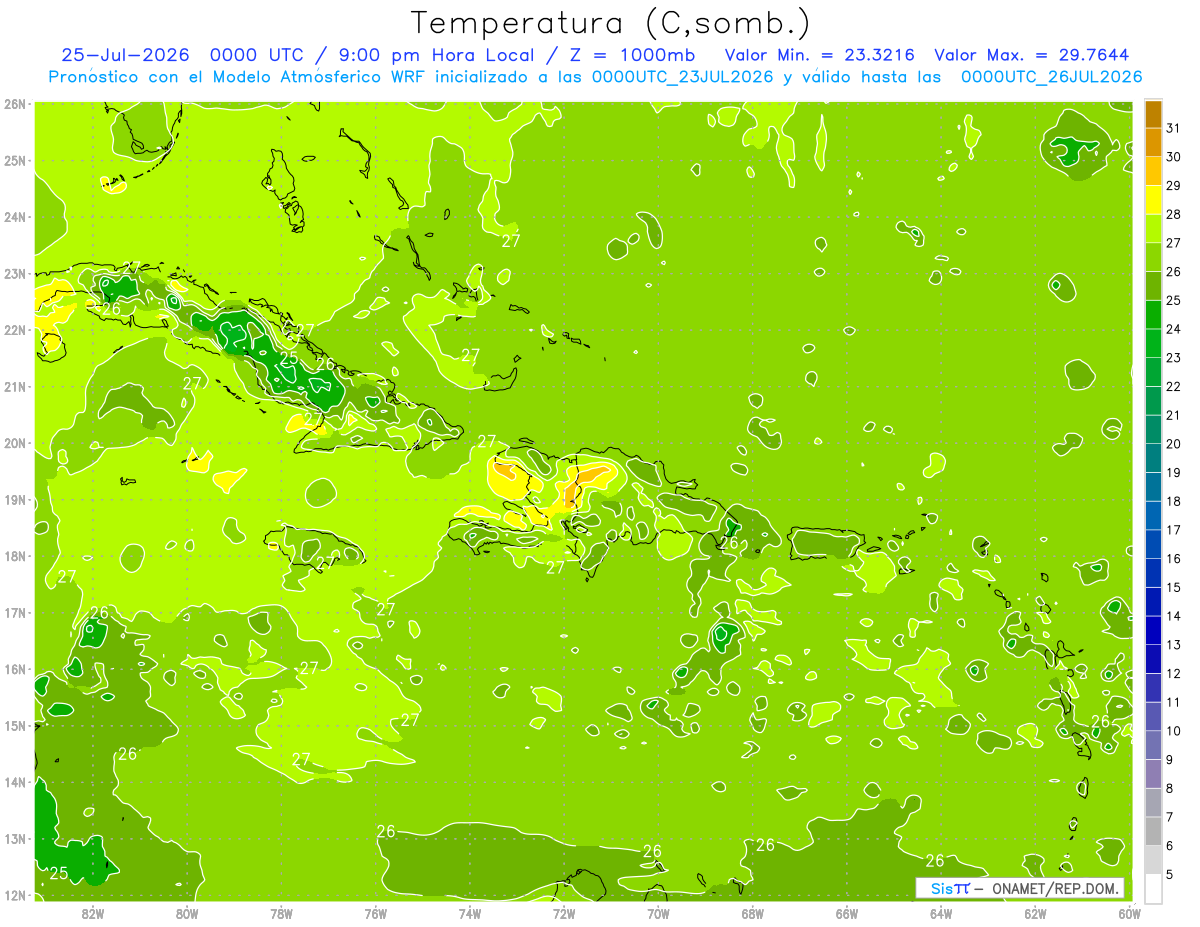Click the "26N" latitude label
The image size is (1200, 927).
(14, 104)
